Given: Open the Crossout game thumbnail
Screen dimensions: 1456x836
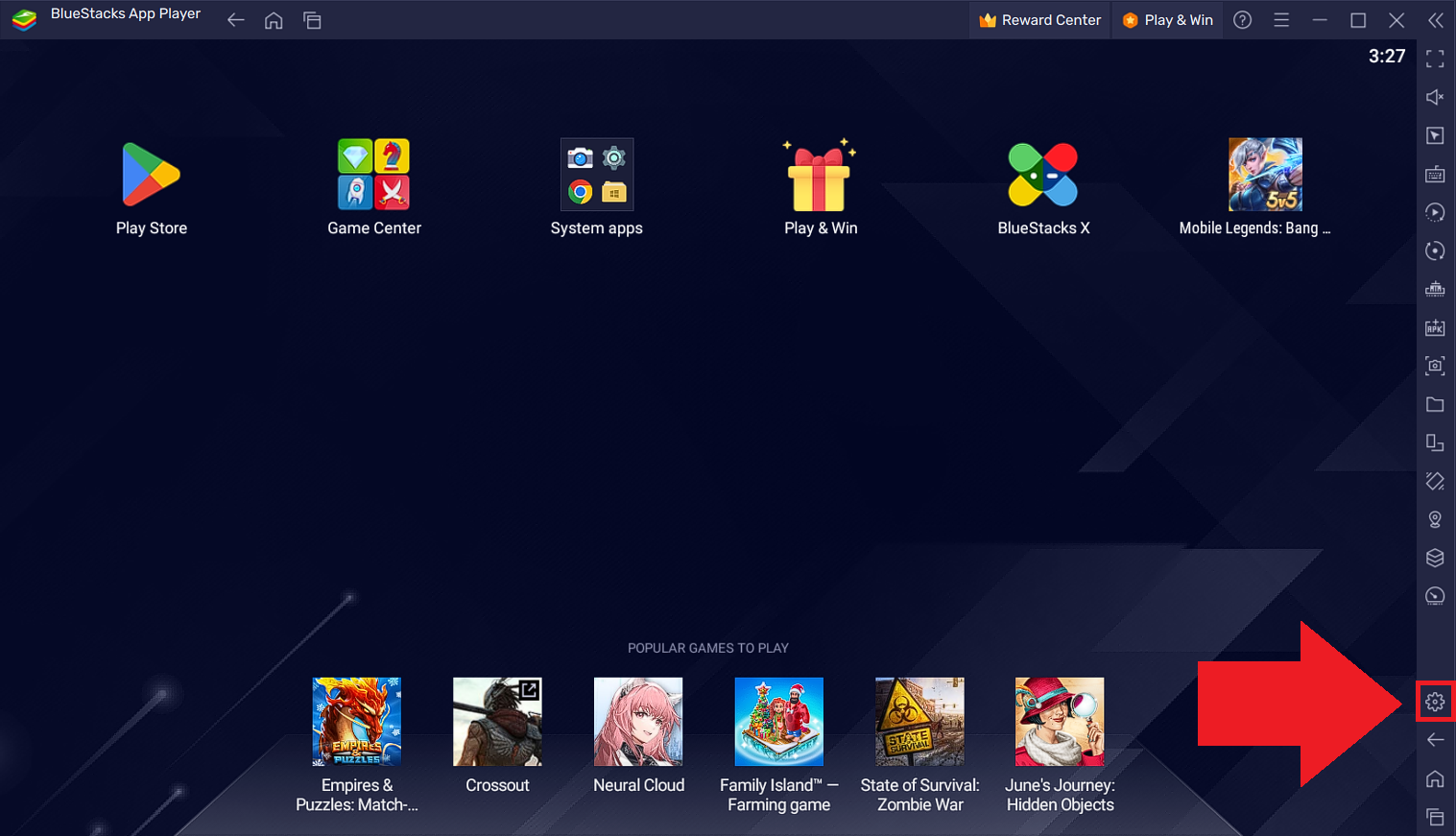Looking at the screenshot, I should [x=497, y=722].
